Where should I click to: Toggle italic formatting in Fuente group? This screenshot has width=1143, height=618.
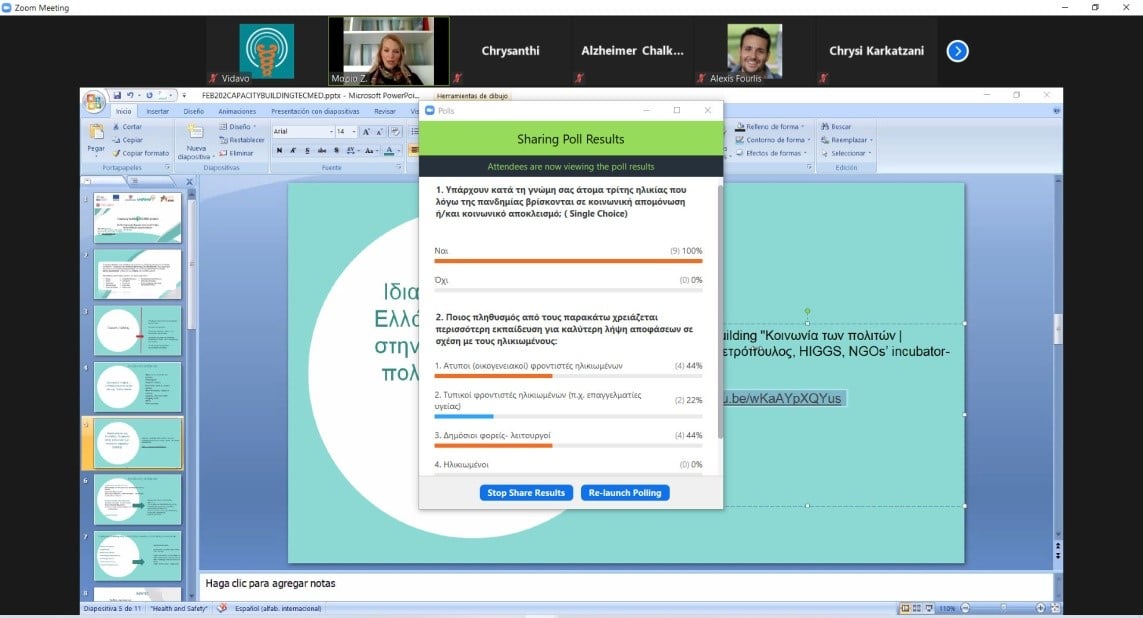tap(293, 151)
